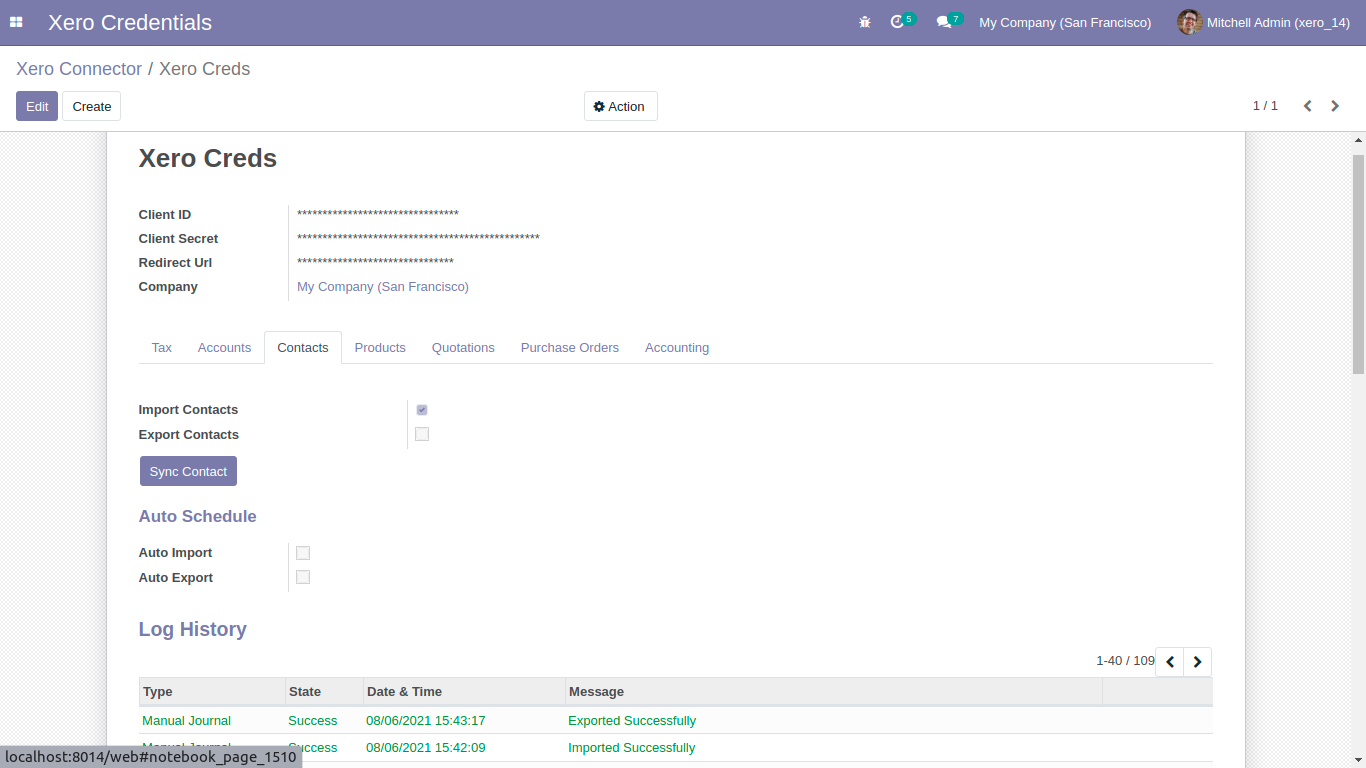This screenshot has width=1366, height=768.
Task: Open the Purchase Orders tab
Action: pyautogui.click(x=570, y=348)
